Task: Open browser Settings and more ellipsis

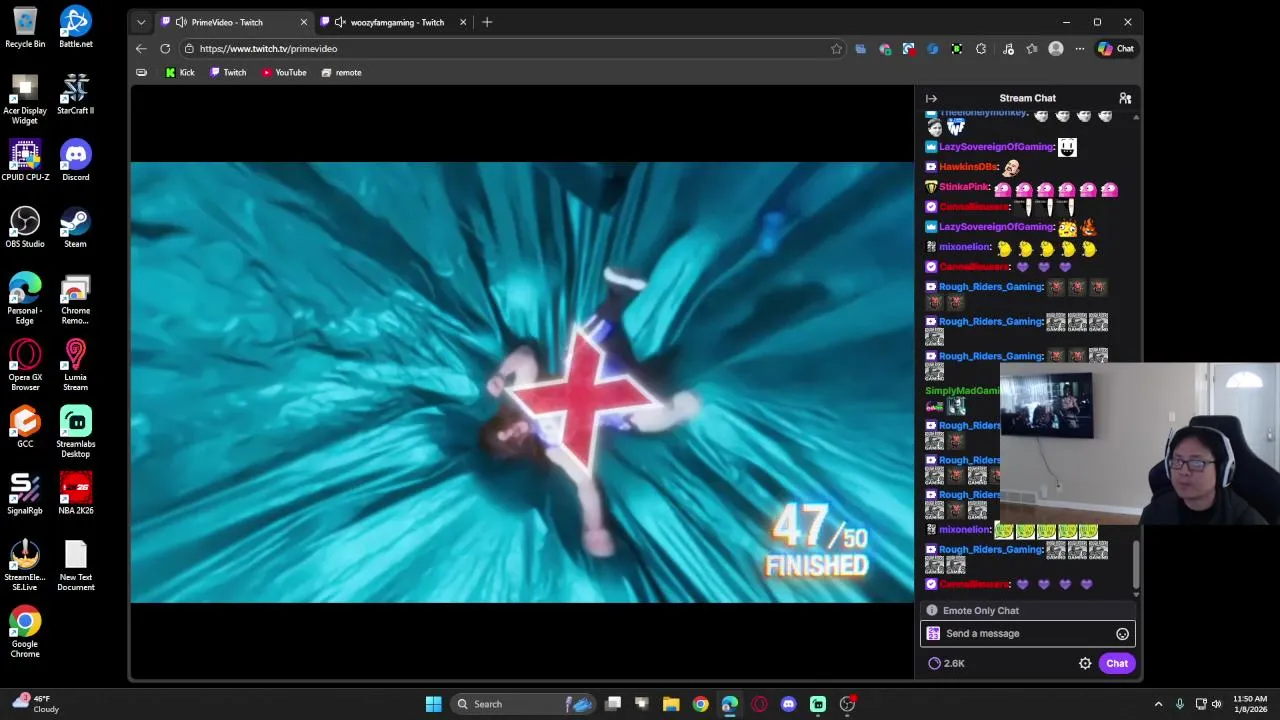Action: 1080,49
